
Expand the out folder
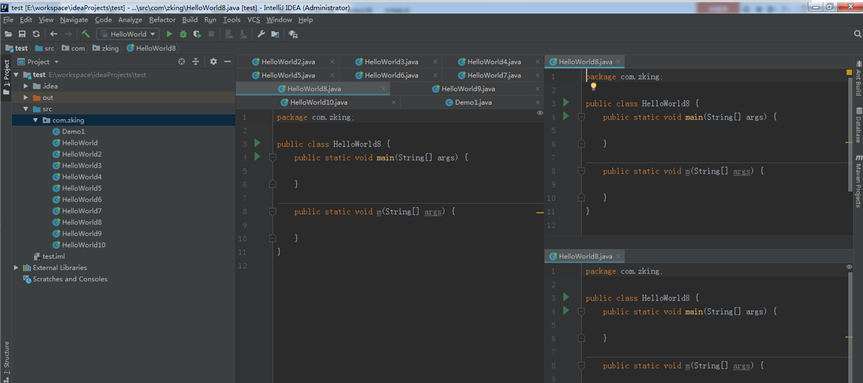25,97
